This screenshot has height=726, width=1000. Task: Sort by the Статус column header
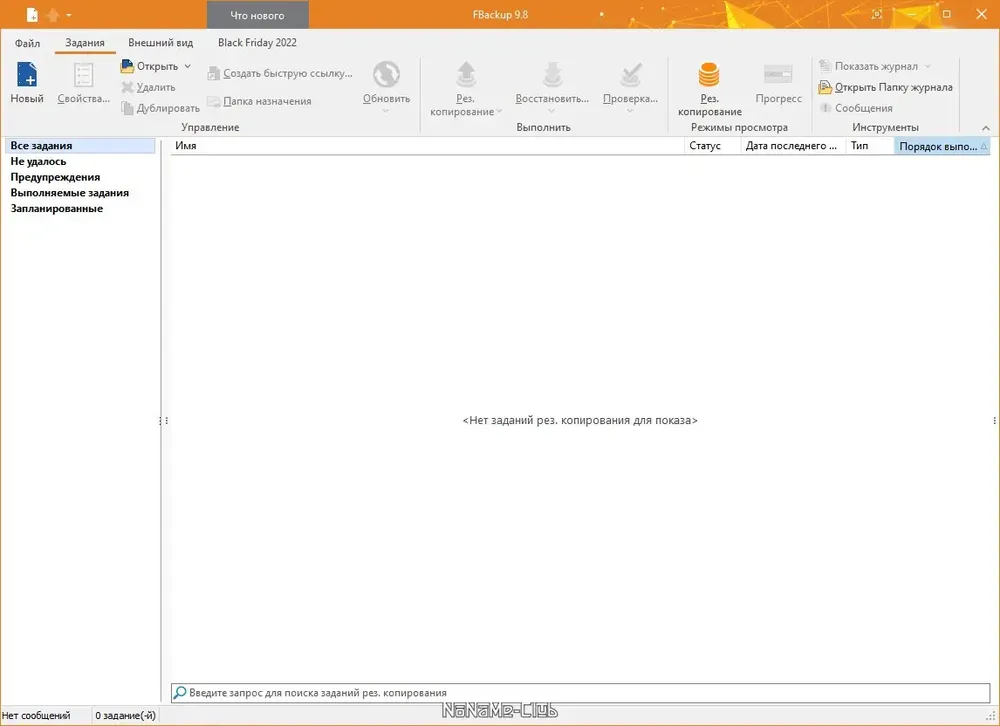click(712, 146)
